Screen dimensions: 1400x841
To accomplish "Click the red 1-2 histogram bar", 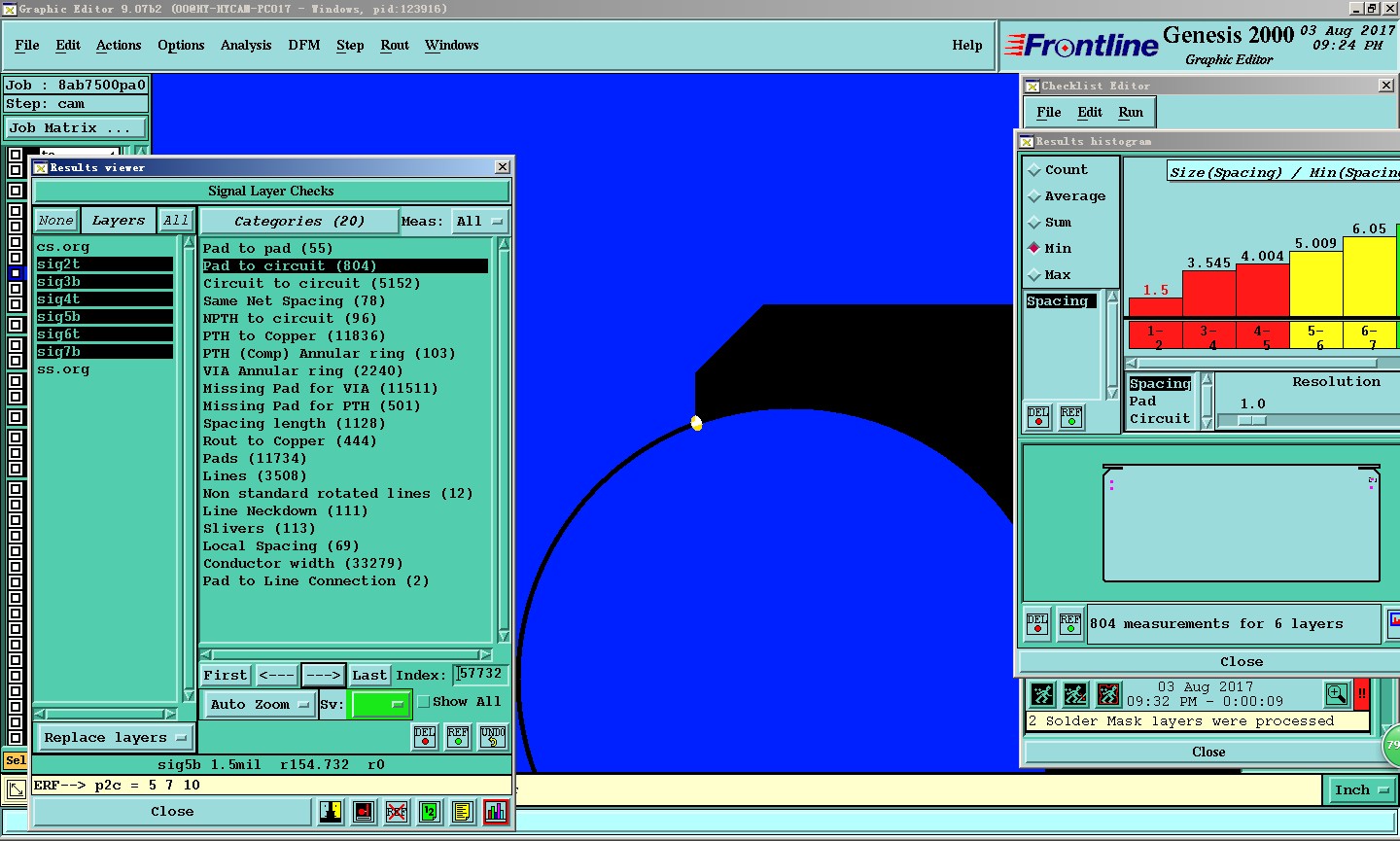I will [1155, 307].
